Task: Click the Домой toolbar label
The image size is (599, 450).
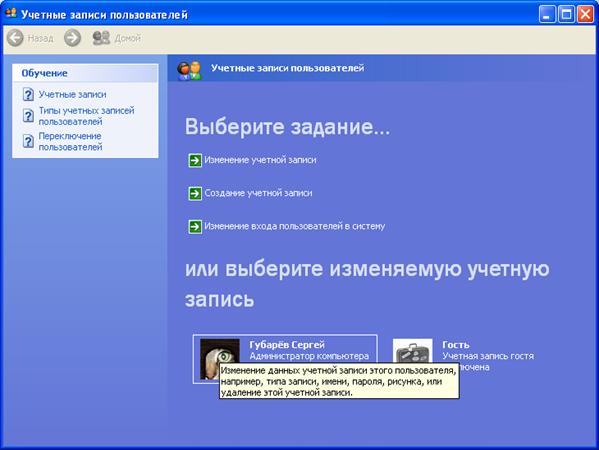Action: (128, 38)
